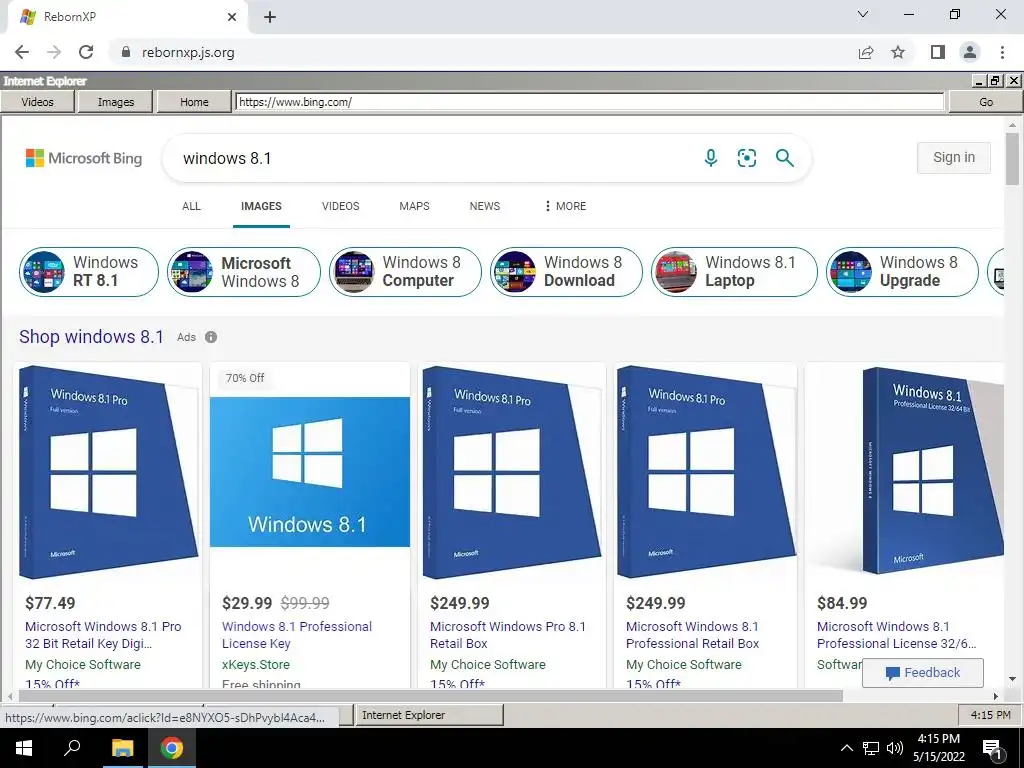
Task: Select the Windows 8 Download suggestion
Action: 566,272
